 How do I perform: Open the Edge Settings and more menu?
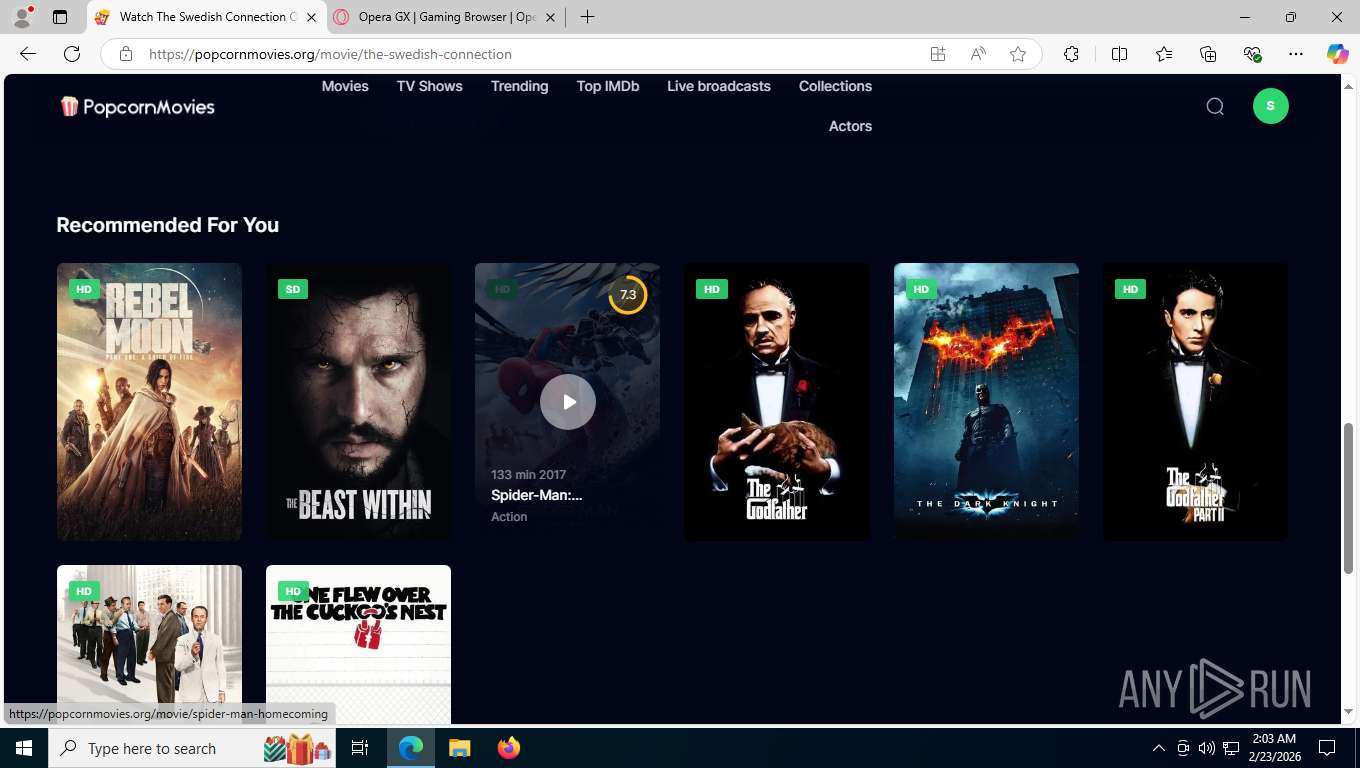pos(1296,54)
